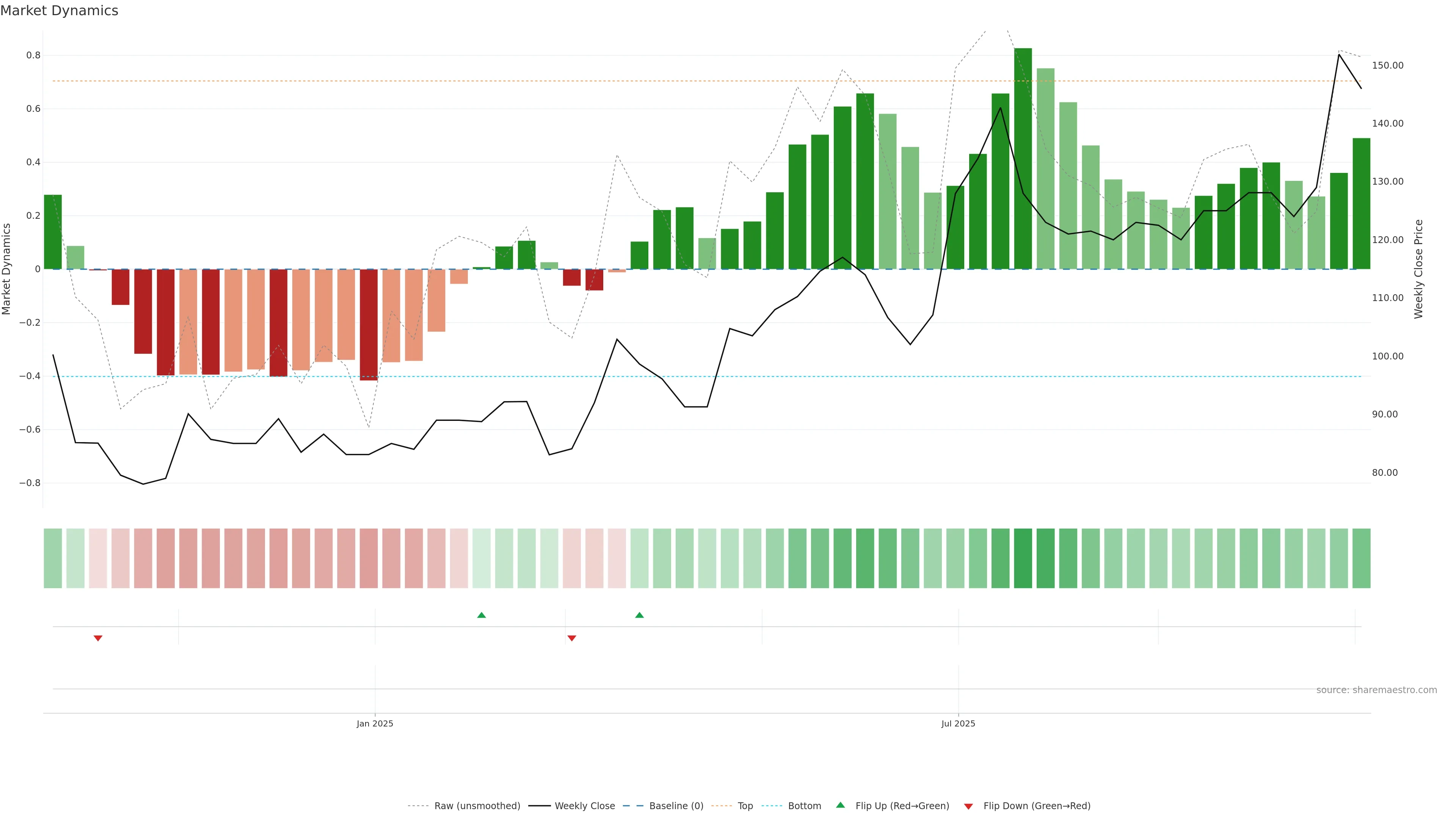Toggle the Baseline (0) legend entry
Image resolution: width=1456 pixels, height=819 pixels.
[x=676, y=806]
